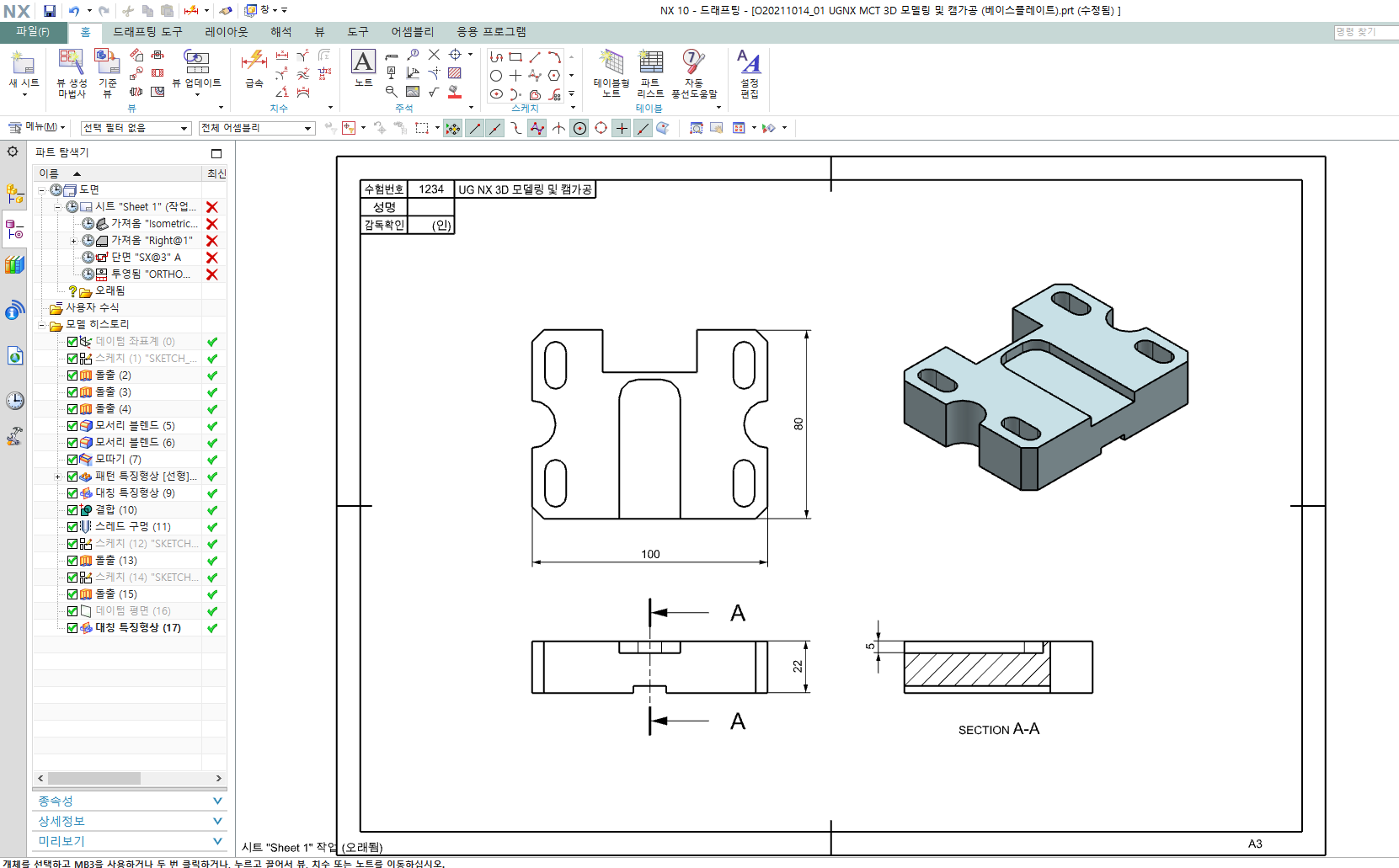
Task: Select the rectangle sketch tool
Action: point(515,56)
